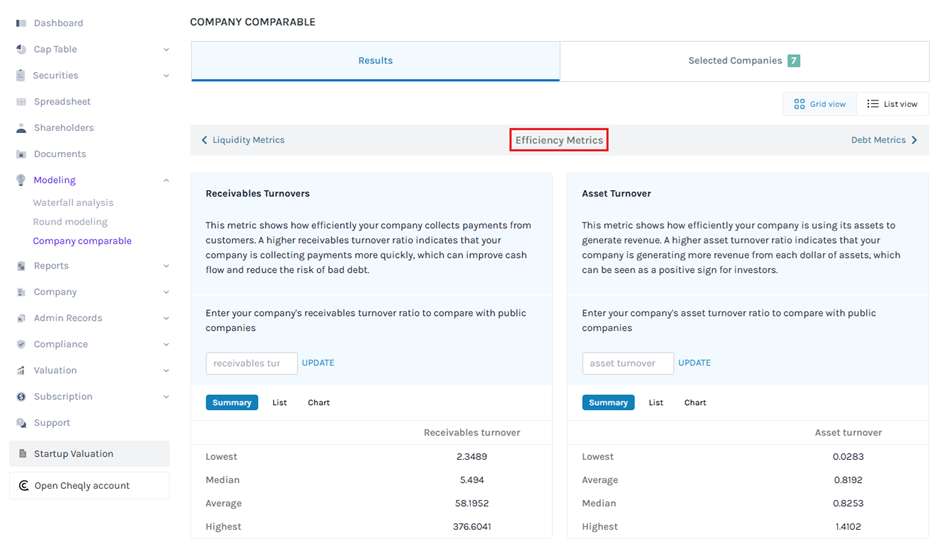Click the Documents folder icon

pyautogui.click(x=21, y=154)
